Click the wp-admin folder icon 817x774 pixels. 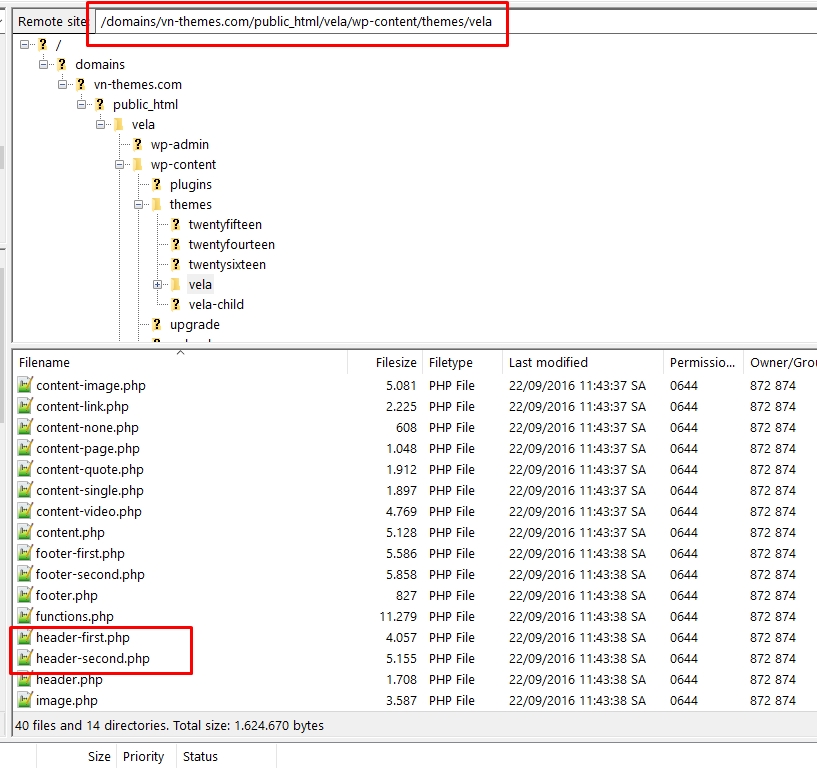click(138, 145)
